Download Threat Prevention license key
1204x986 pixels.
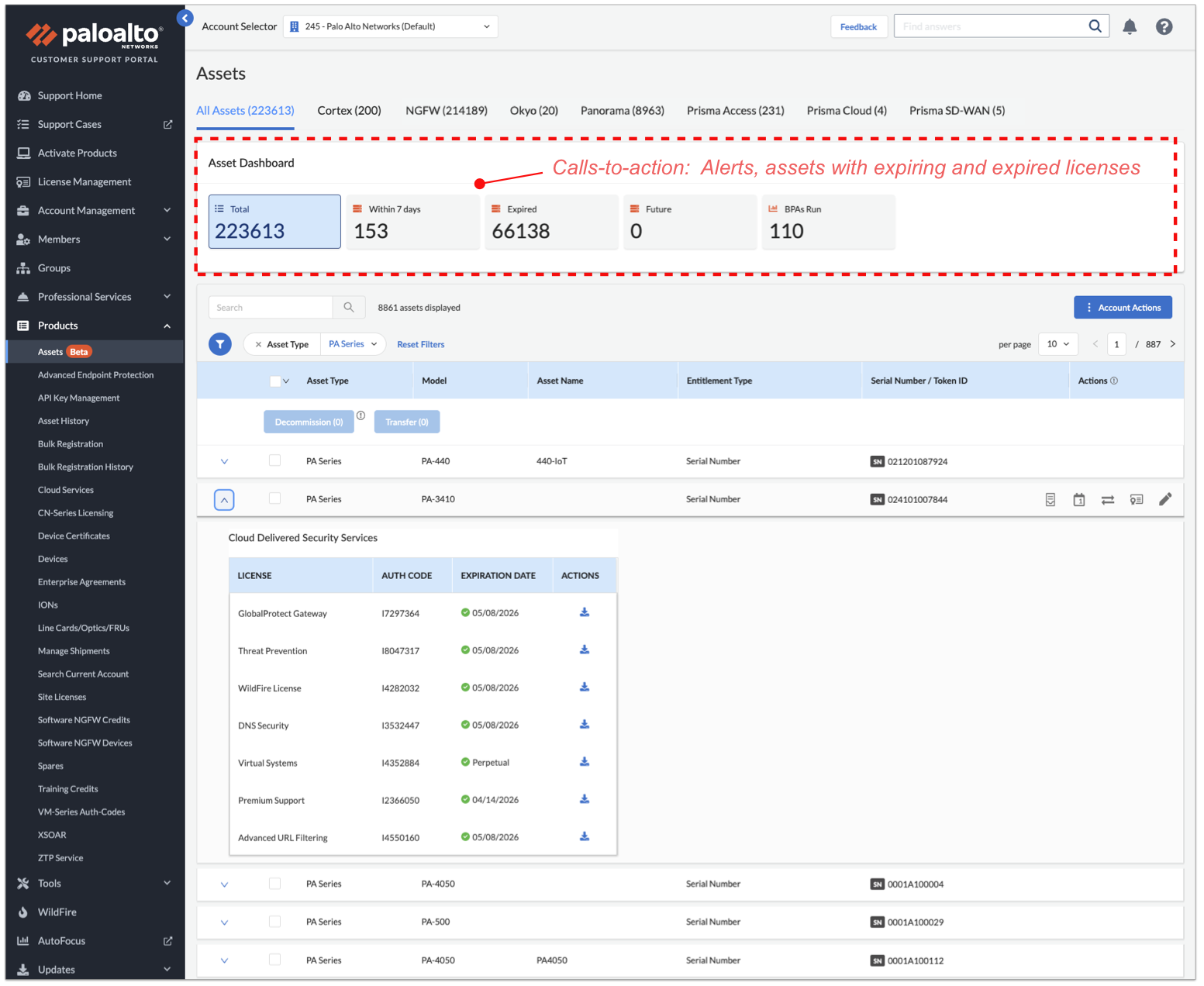tap(585, 650)
